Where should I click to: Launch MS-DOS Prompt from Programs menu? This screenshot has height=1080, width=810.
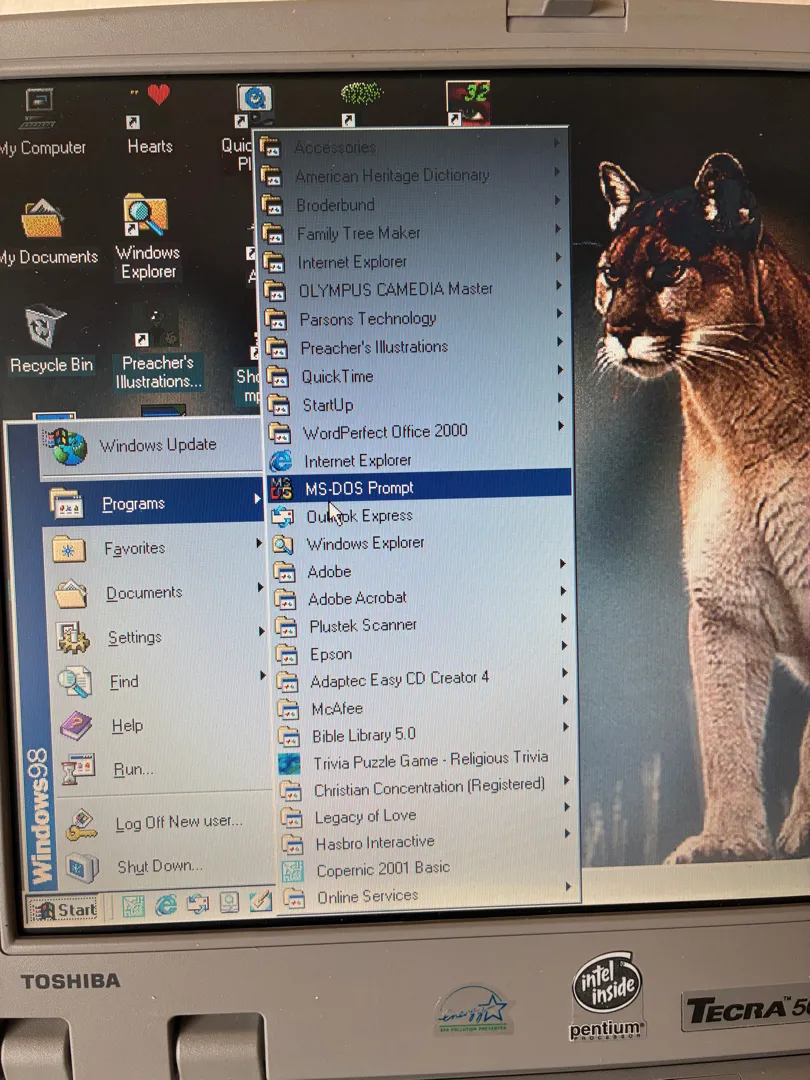[358, 488]
